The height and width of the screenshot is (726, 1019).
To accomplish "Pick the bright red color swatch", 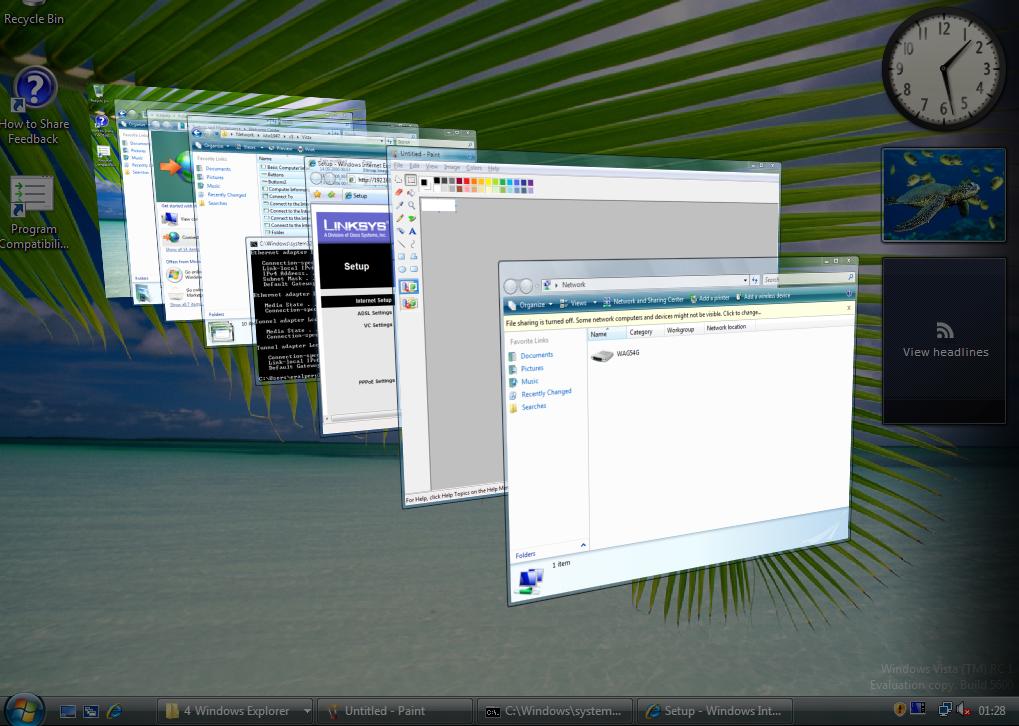I will (x=467, y=181).
